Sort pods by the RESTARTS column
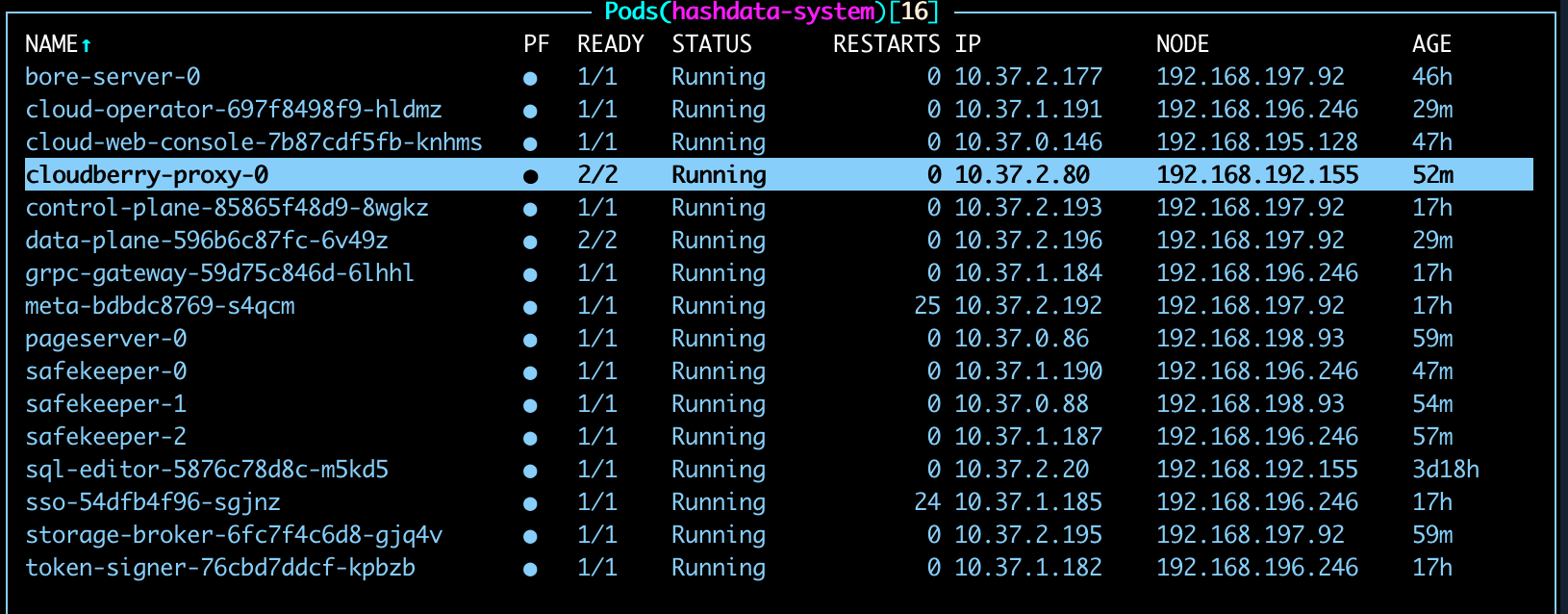Image resolution: width=1568 pixels, height=614 pixels. [885, 44]
